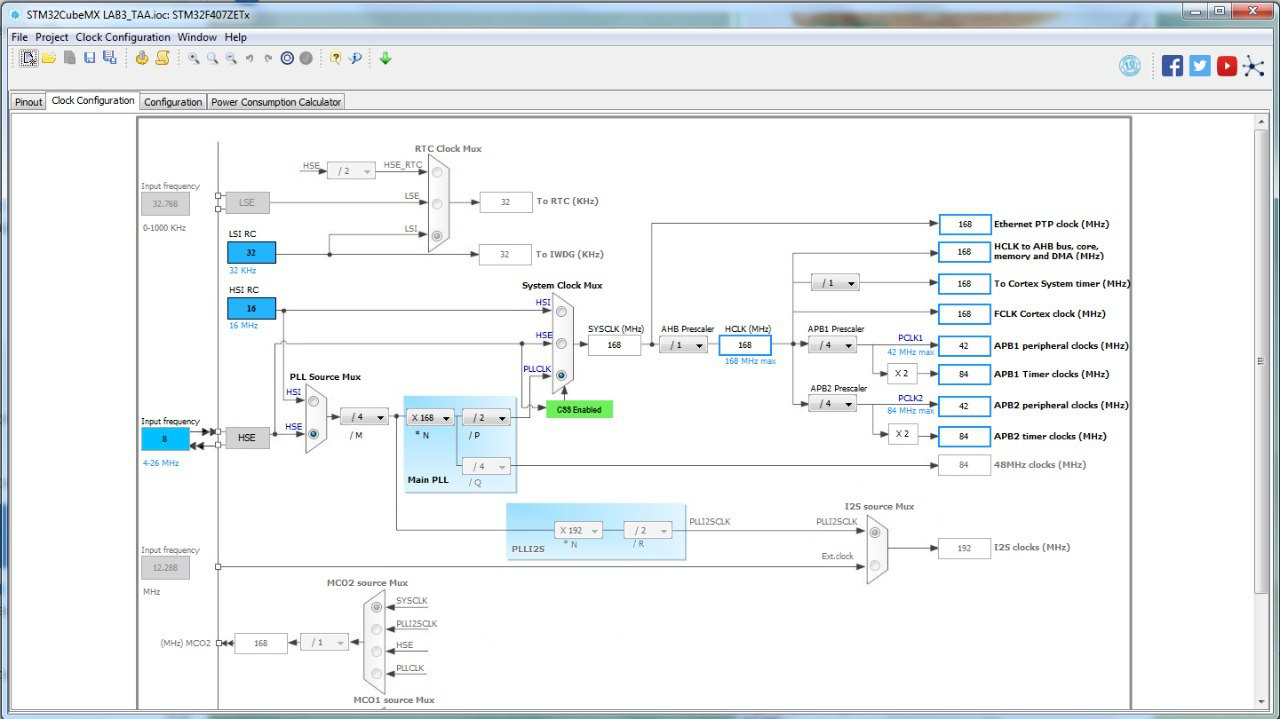The width and height of the screenshot is (1280, 719).
Task: Select HSI in PLL Source Mux
Action: coord(314,402)
